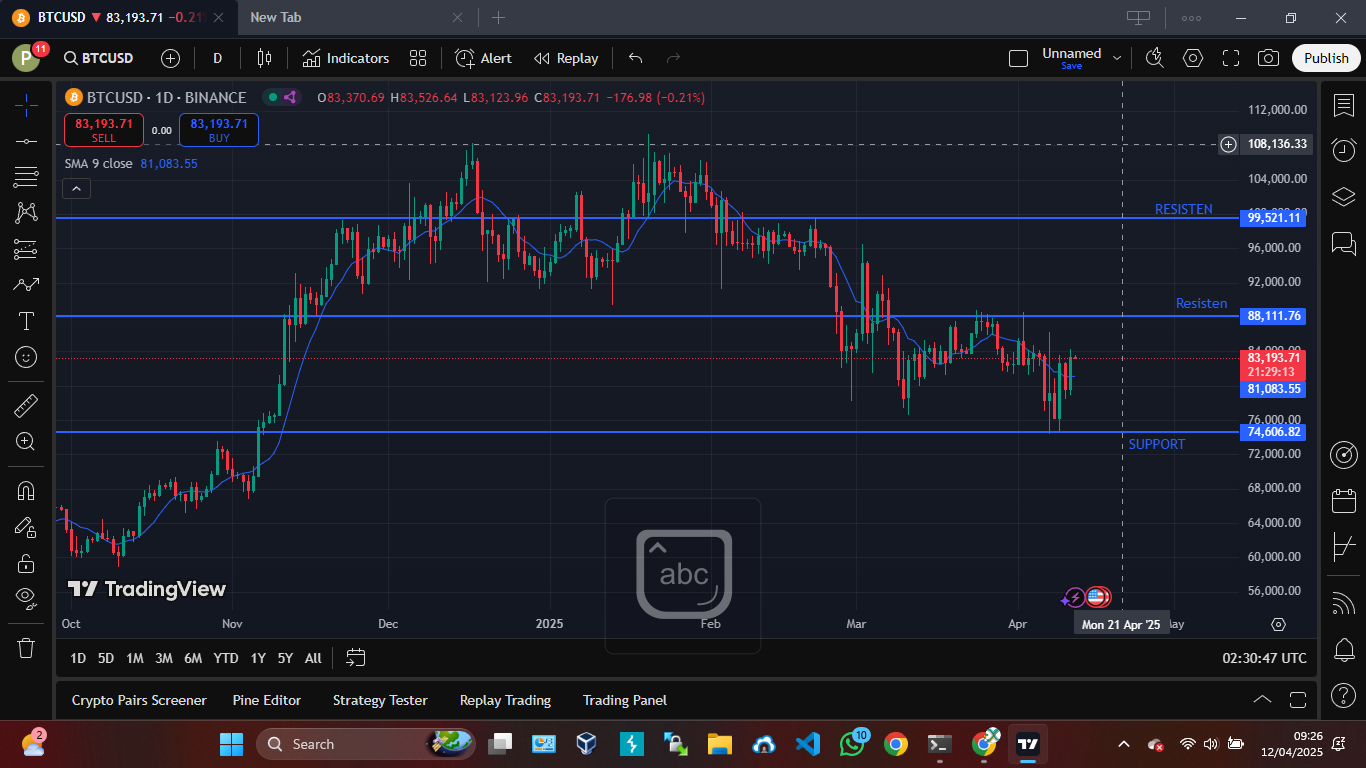The image size is (1366, 768).
Task: Open the forecasting and measurement tools
Action: (27, 249)
